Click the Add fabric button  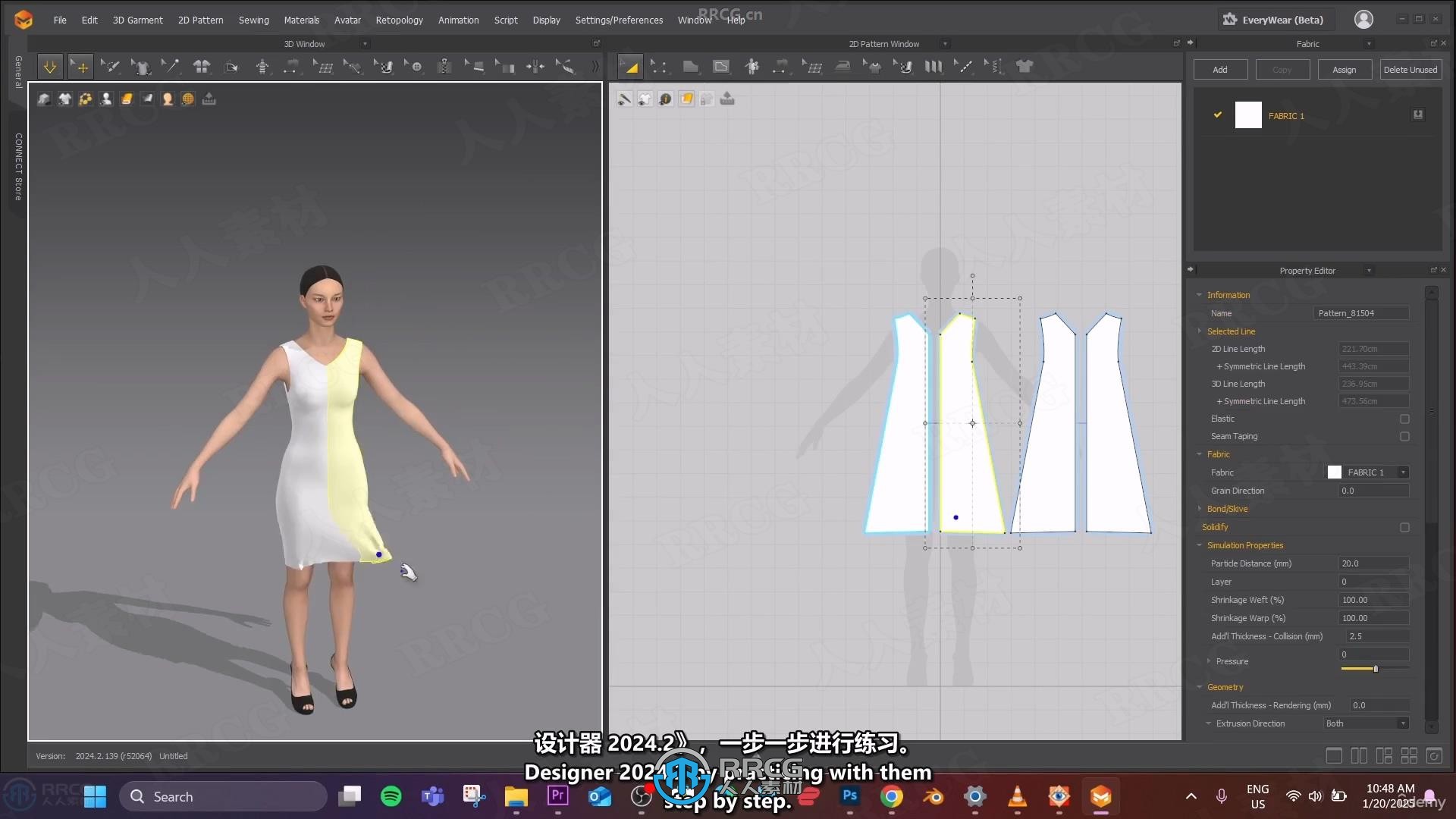pos(1220,70)
